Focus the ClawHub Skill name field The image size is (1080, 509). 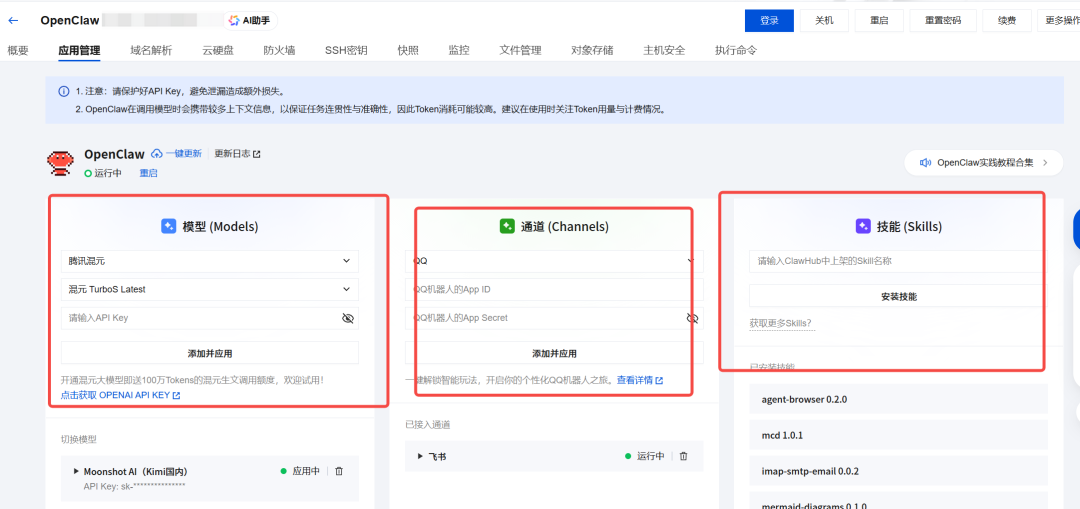point(899,261)
